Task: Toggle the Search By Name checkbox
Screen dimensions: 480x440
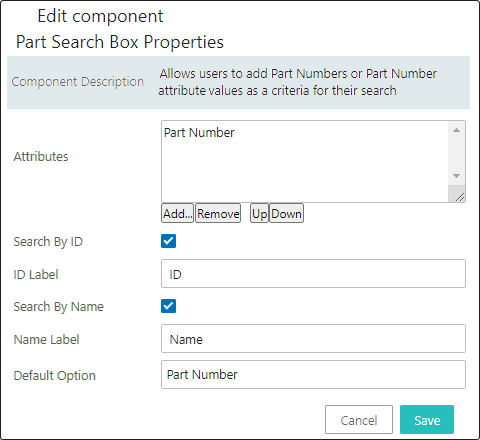Action: (x=168, y=306)
